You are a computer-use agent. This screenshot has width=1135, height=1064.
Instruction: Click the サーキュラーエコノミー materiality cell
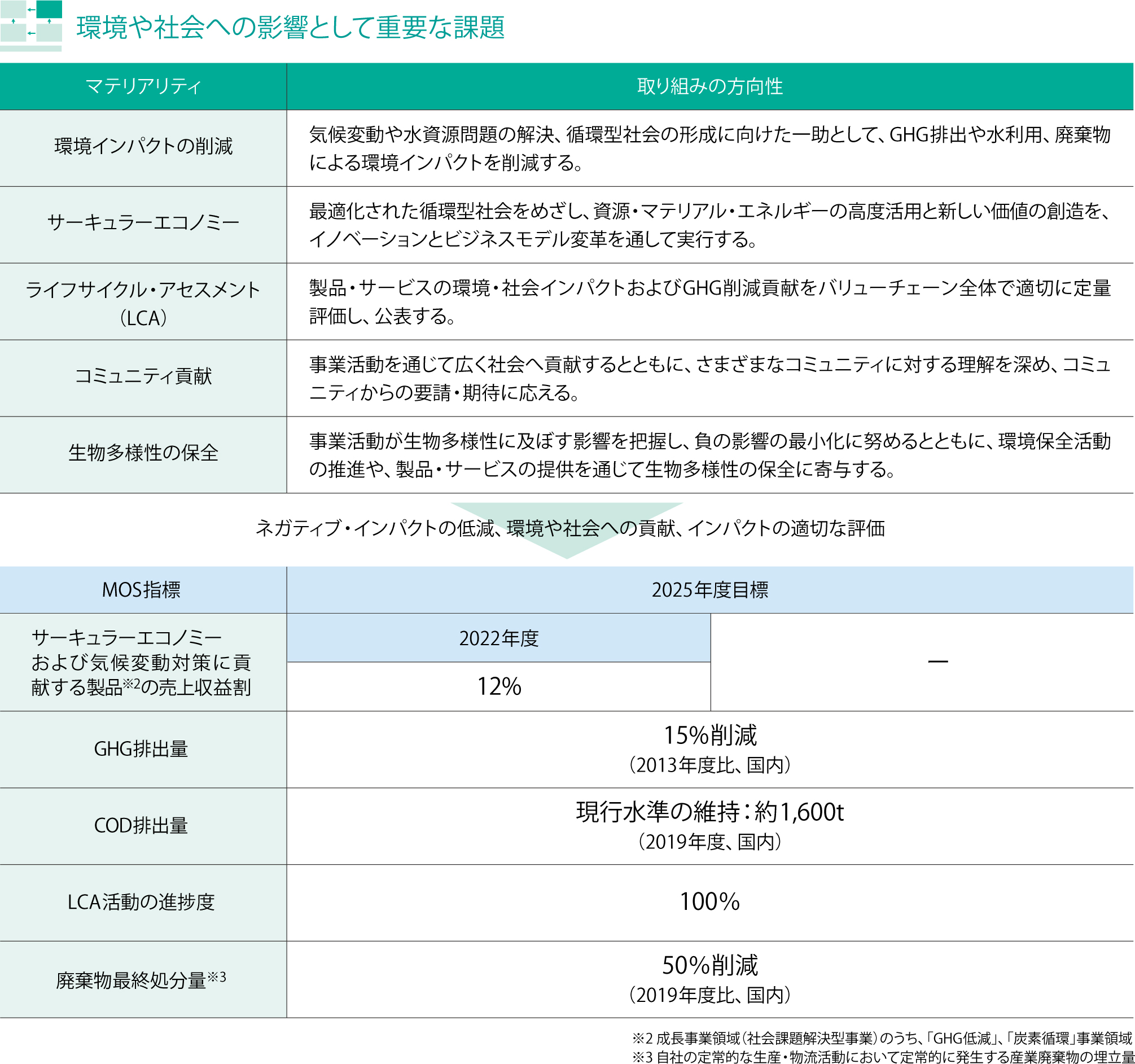click(x=143, y=223)
